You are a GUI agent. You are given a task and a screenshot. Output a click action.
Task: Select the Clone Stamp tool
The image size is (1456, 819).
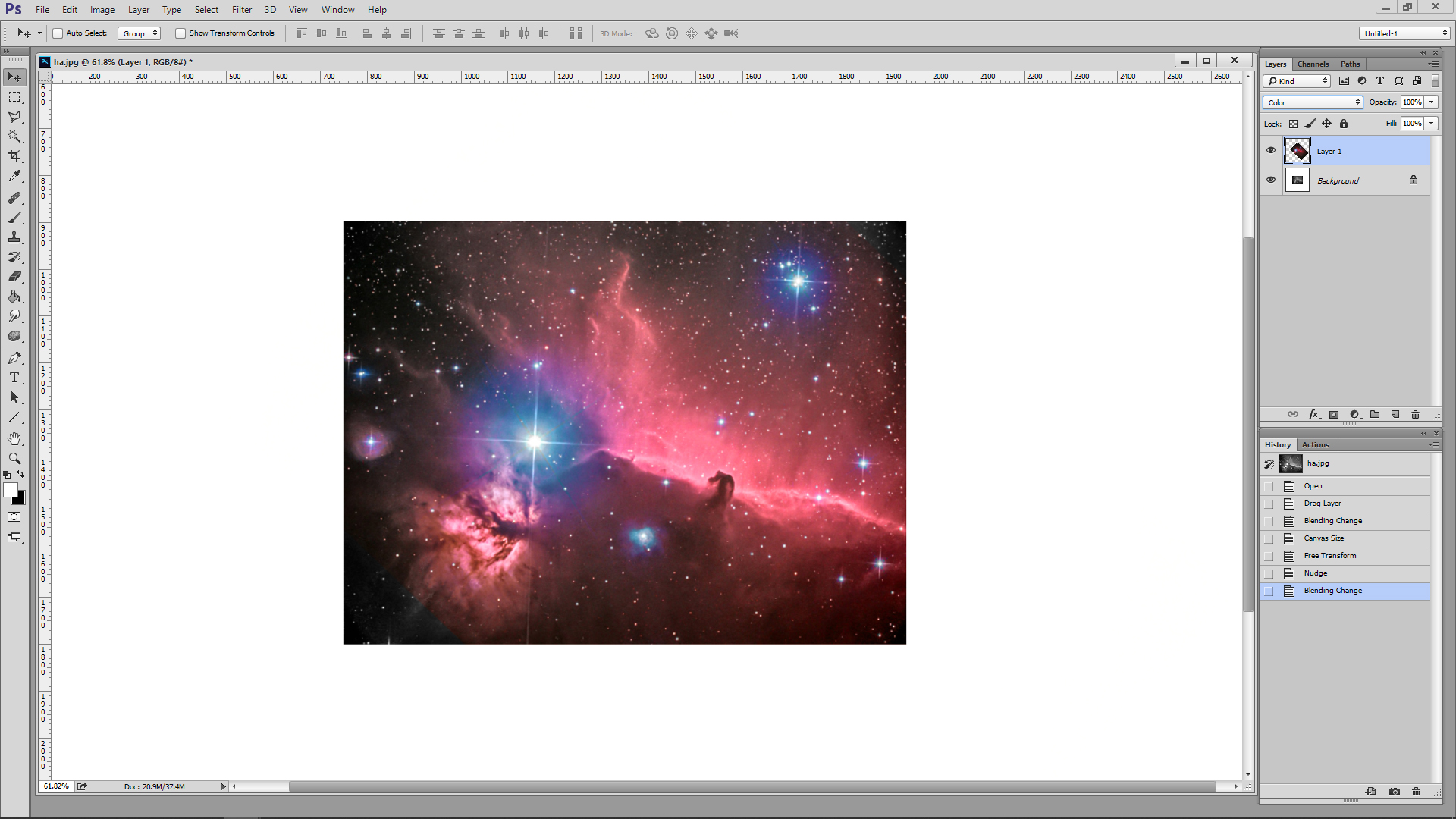pyautogui.click(x=14, y=237)
